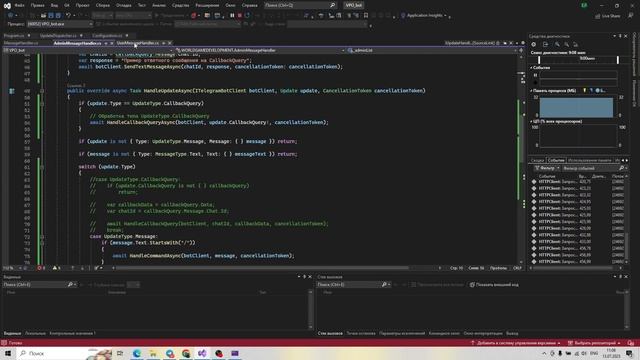Image resolution: width=640 pixels, height=360 pixels.
Task: Open Chrome from the taskbar
Action: coord(186,353)
